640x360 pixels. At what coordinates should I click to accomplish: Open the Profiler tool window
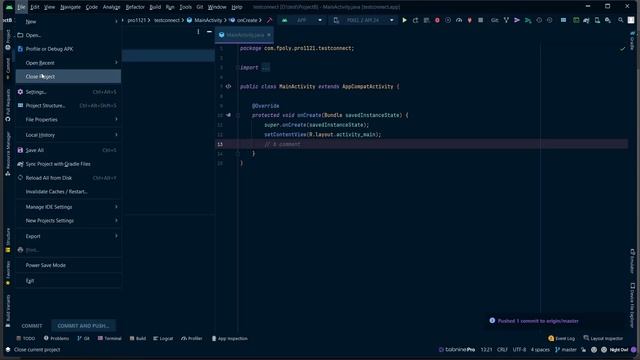point(191,338)
